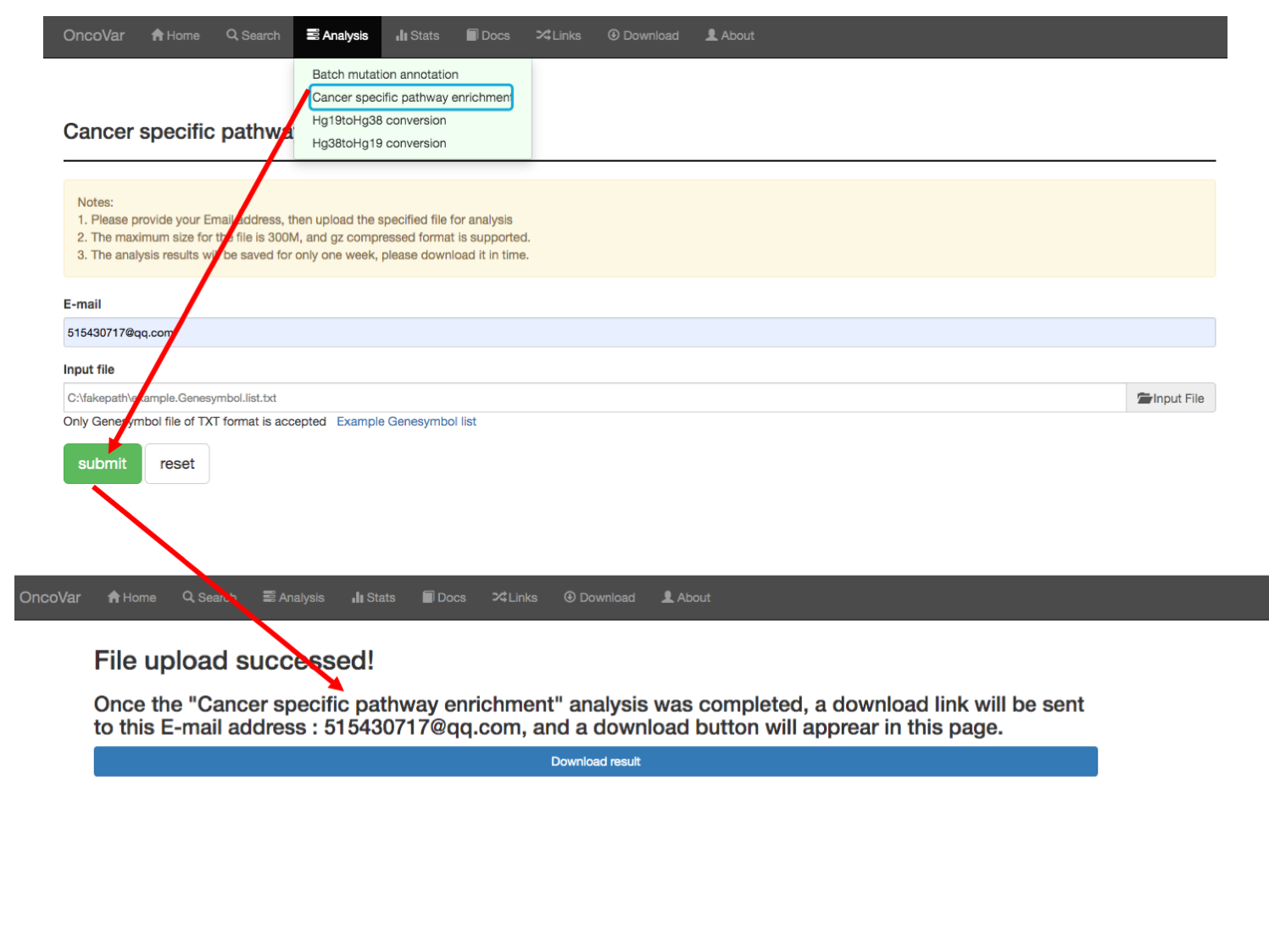Viewport: 1269px width, 952px height.
Task: Click note about maximum file size 300M
Action: [303, 237]
